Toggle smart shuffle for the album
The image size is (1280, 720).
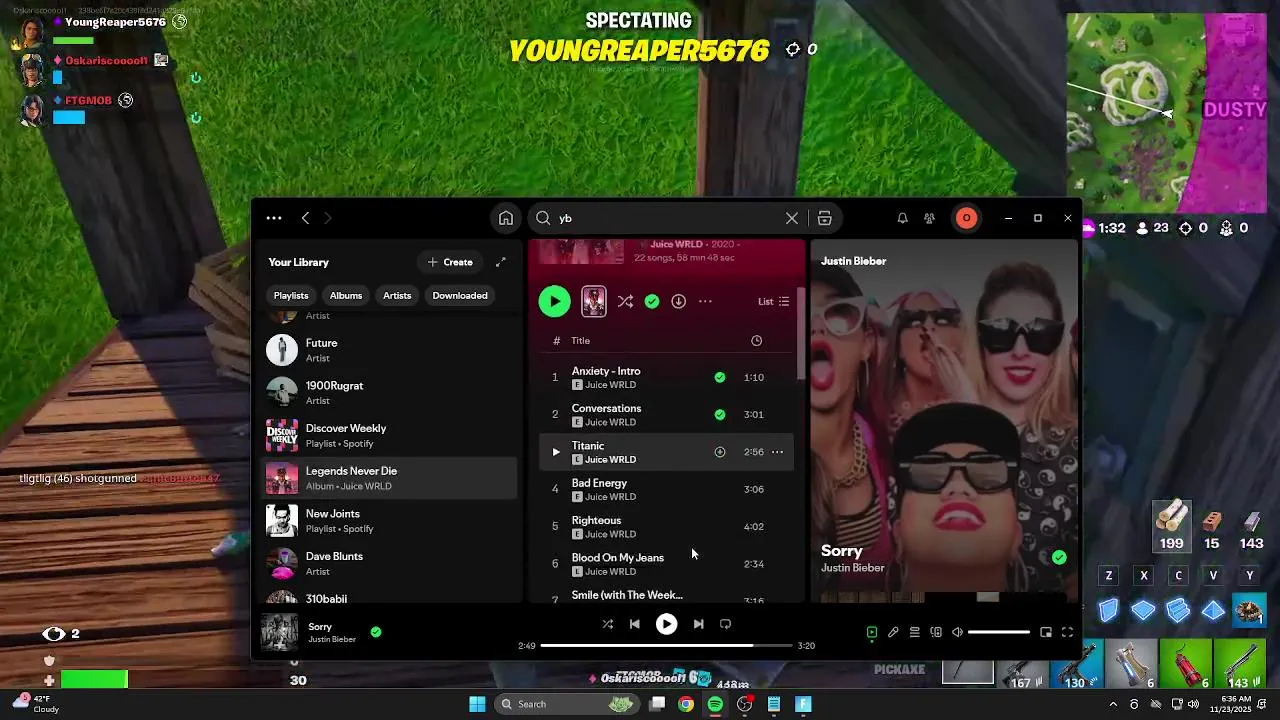(x=625, y=301)
